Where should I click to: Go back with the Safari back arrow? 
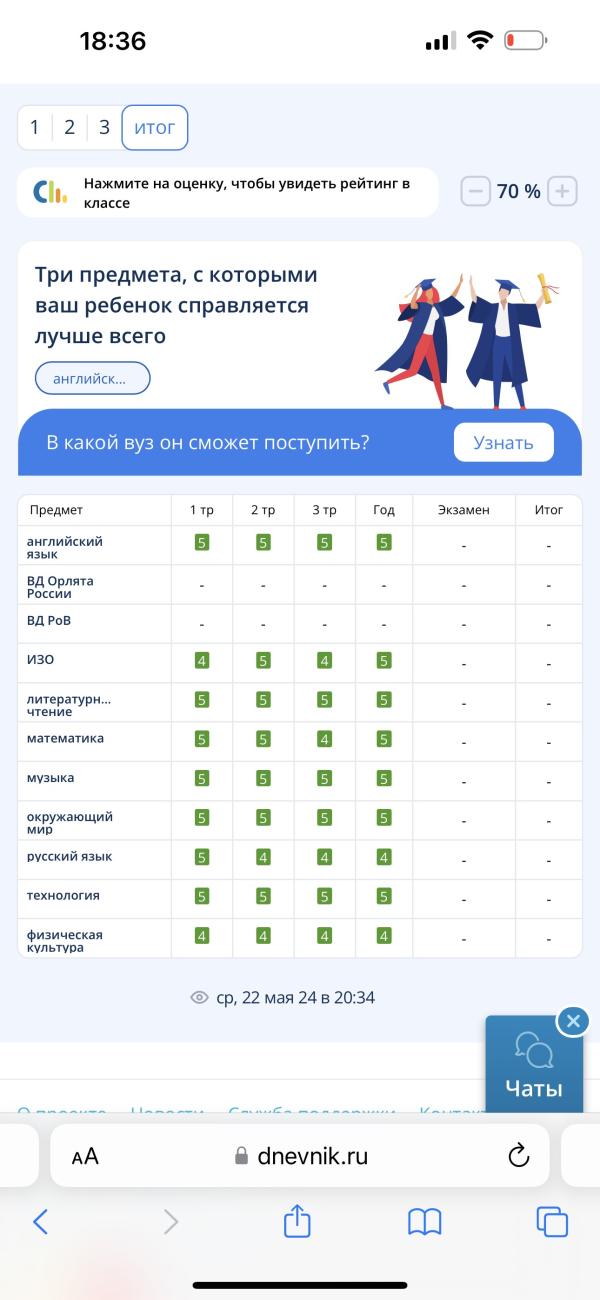[x=40, y=1221]
